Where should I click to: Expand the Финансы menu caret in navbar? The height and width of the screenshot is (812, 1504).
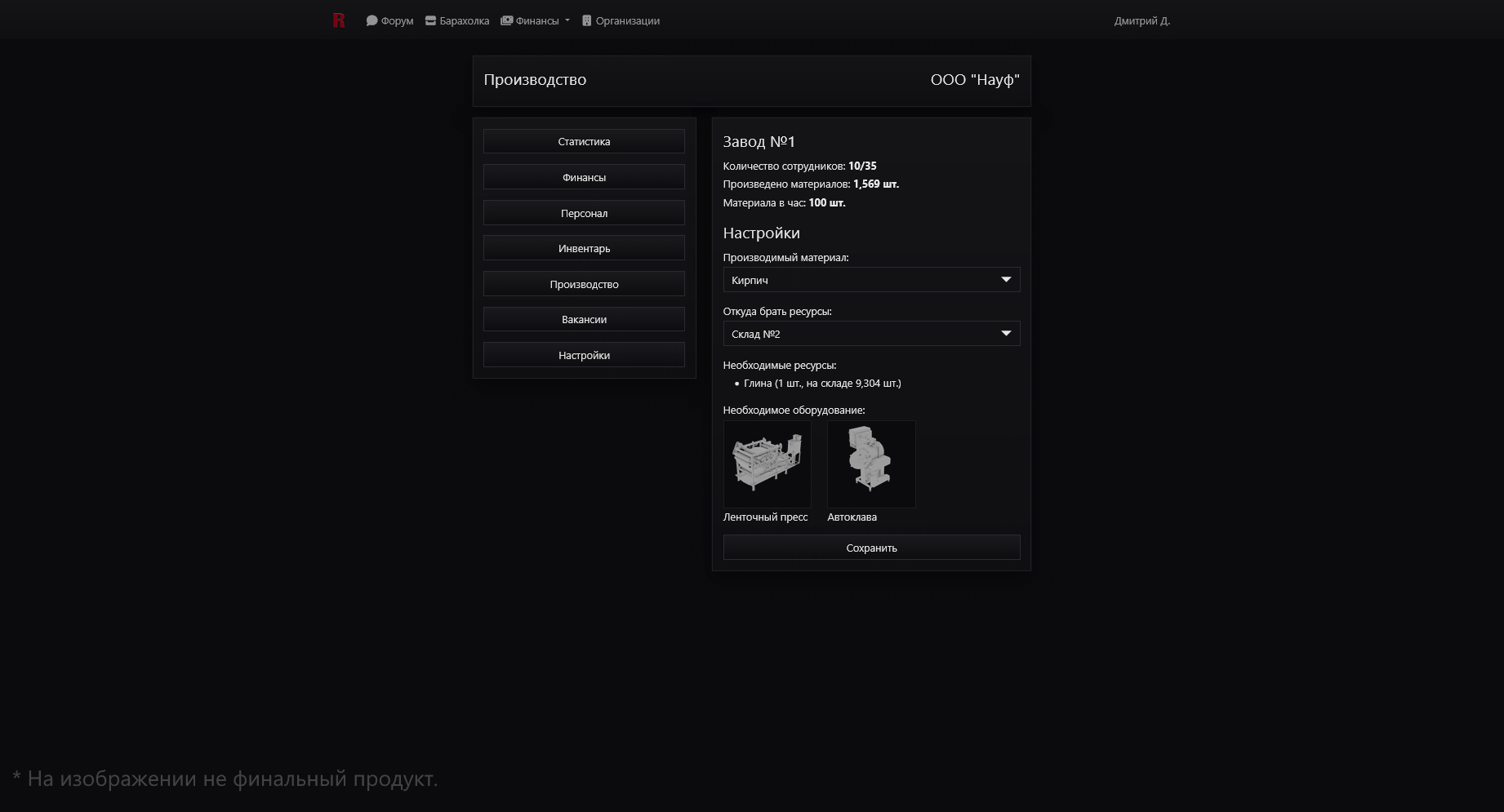point(567,20)
